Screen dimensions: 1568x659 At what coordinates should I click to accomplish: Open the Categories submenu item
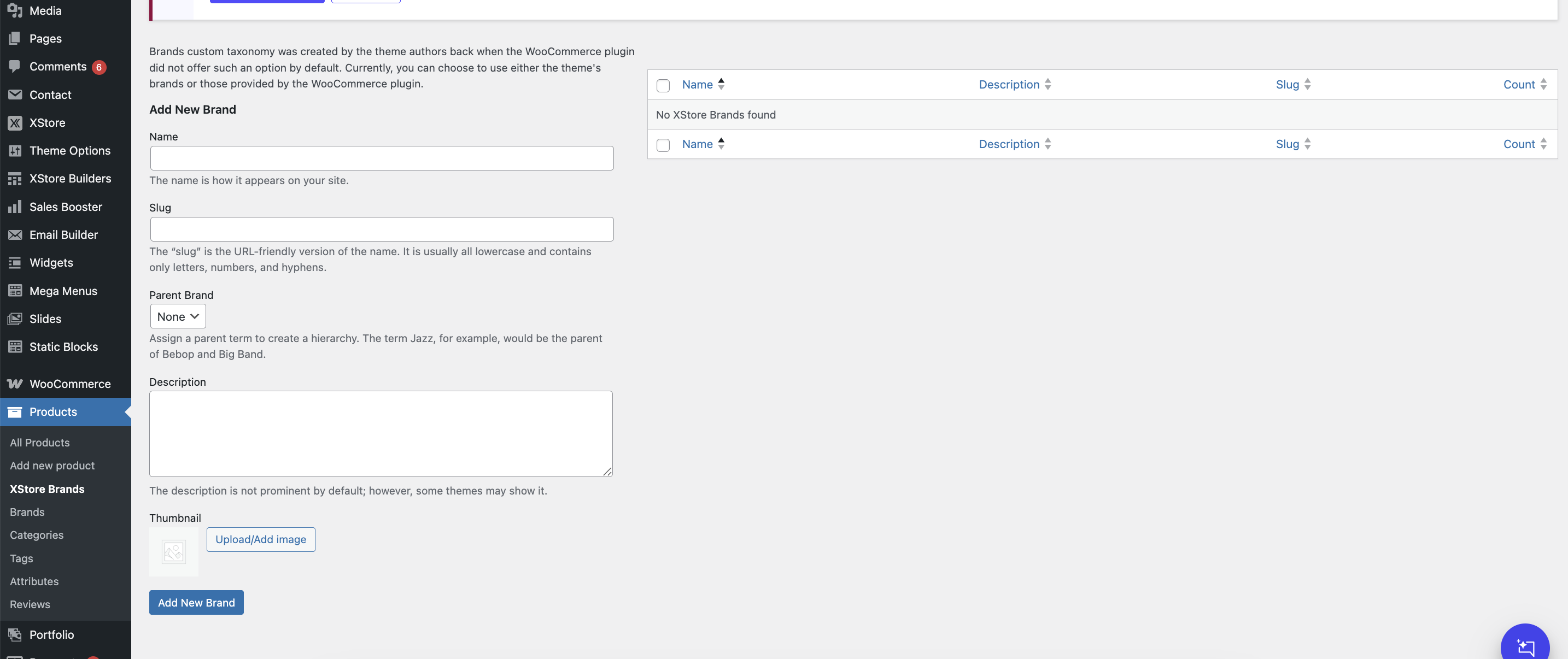37,535
